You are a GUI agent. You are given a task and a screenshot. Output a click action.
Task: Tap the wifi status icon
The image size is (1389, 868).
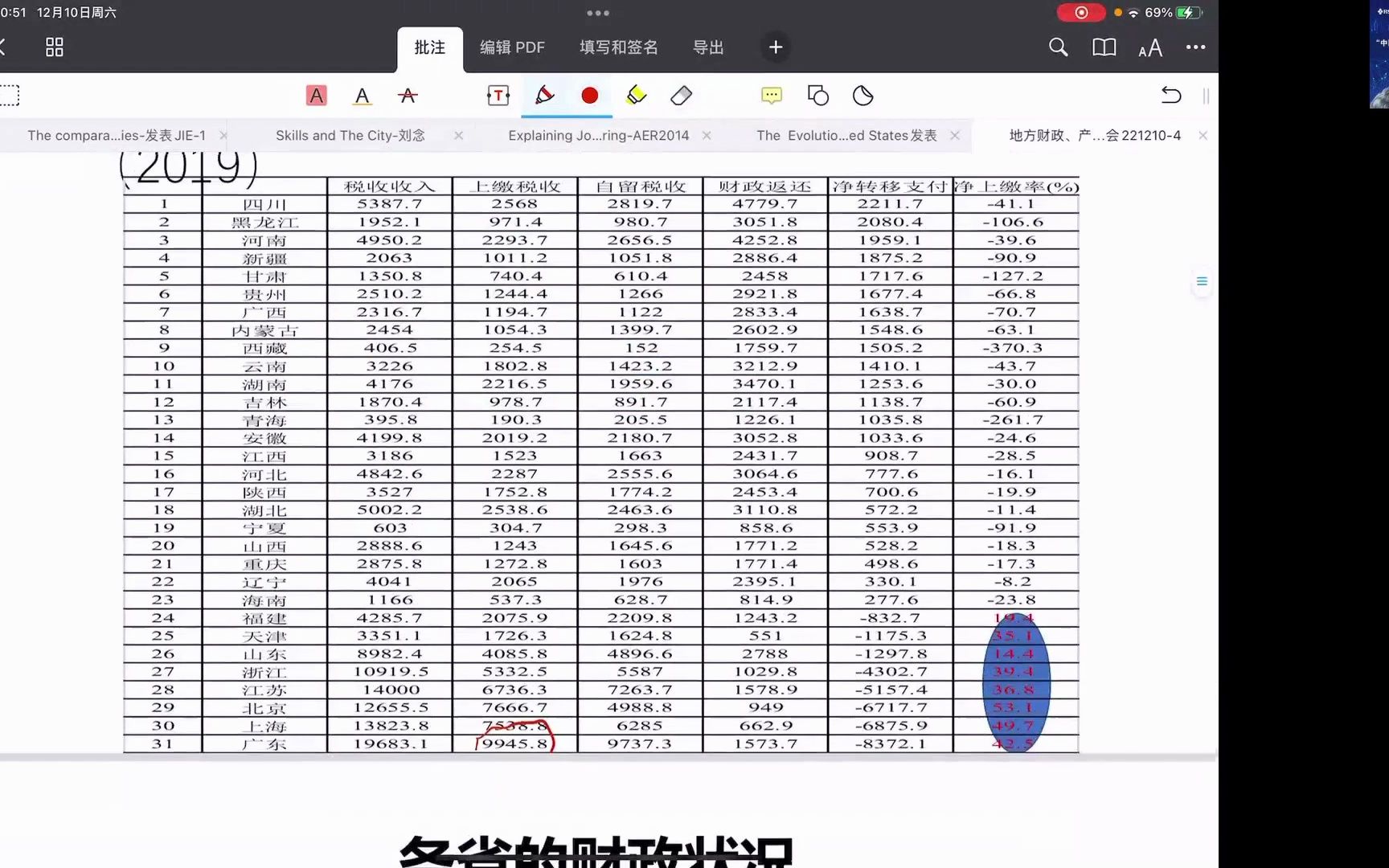1133,13
